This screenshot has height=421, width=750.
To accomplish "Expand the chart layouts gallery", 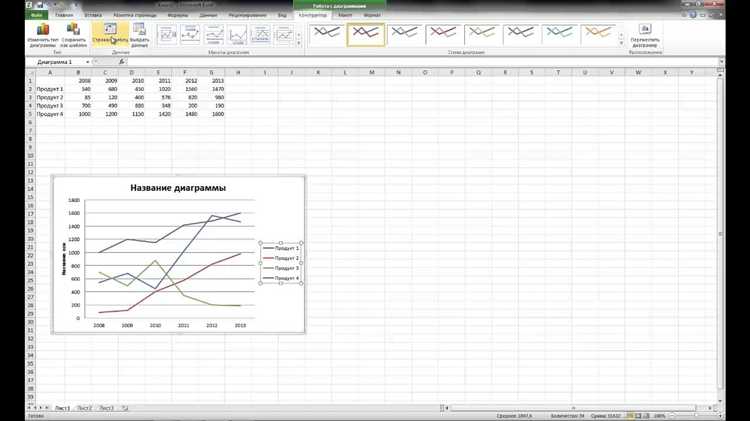I will [x=300, y=43].
